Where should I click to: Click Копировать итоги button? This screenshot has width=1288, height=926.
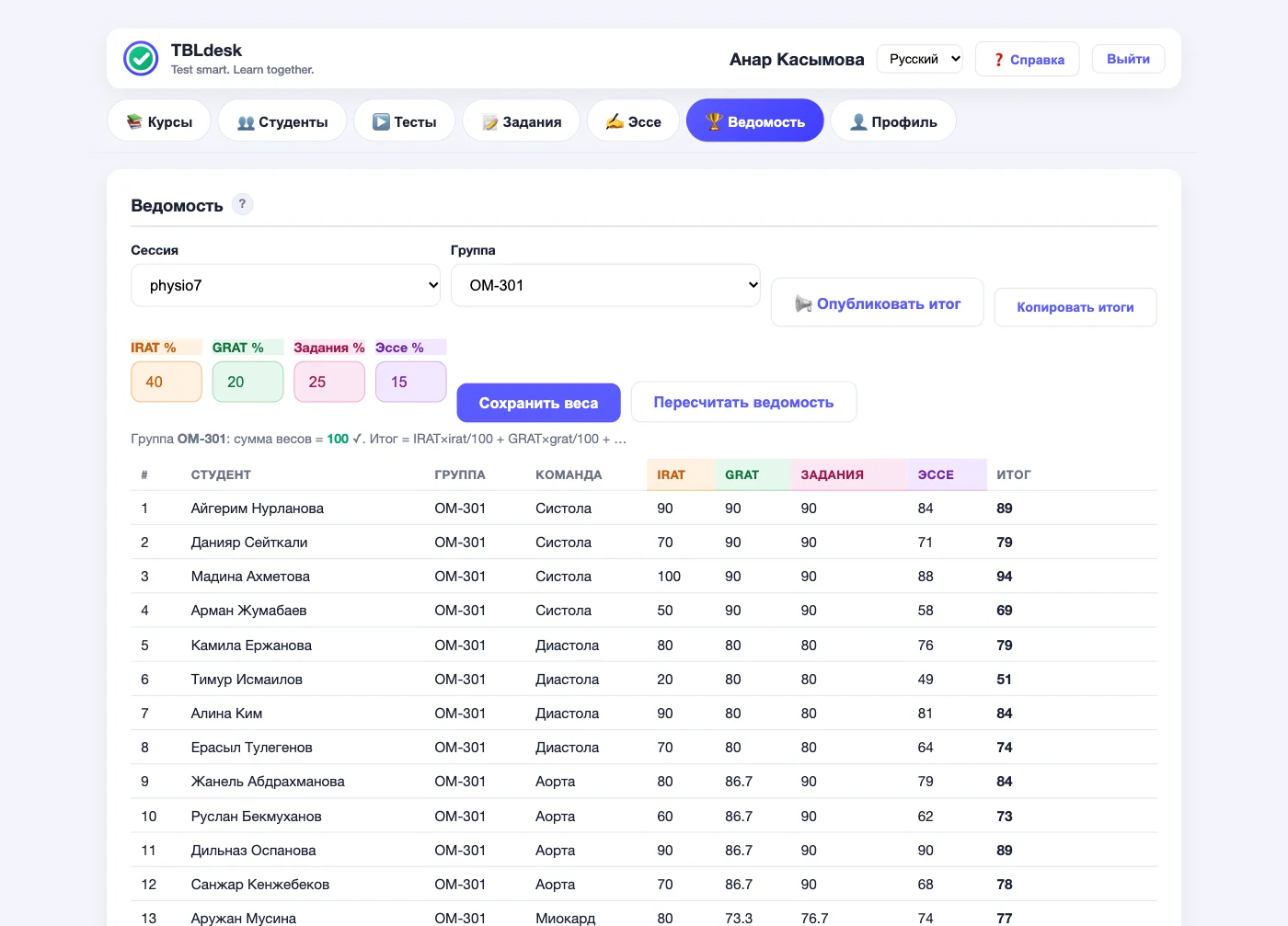point(1075,307)
